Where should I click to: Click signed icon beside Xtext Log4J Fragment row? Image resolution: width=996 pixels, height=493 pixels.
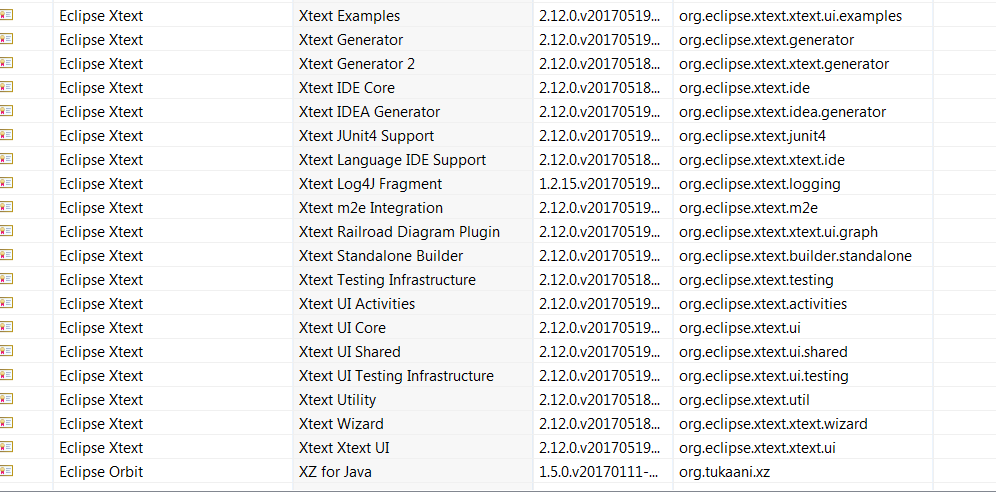pos(6,183)
